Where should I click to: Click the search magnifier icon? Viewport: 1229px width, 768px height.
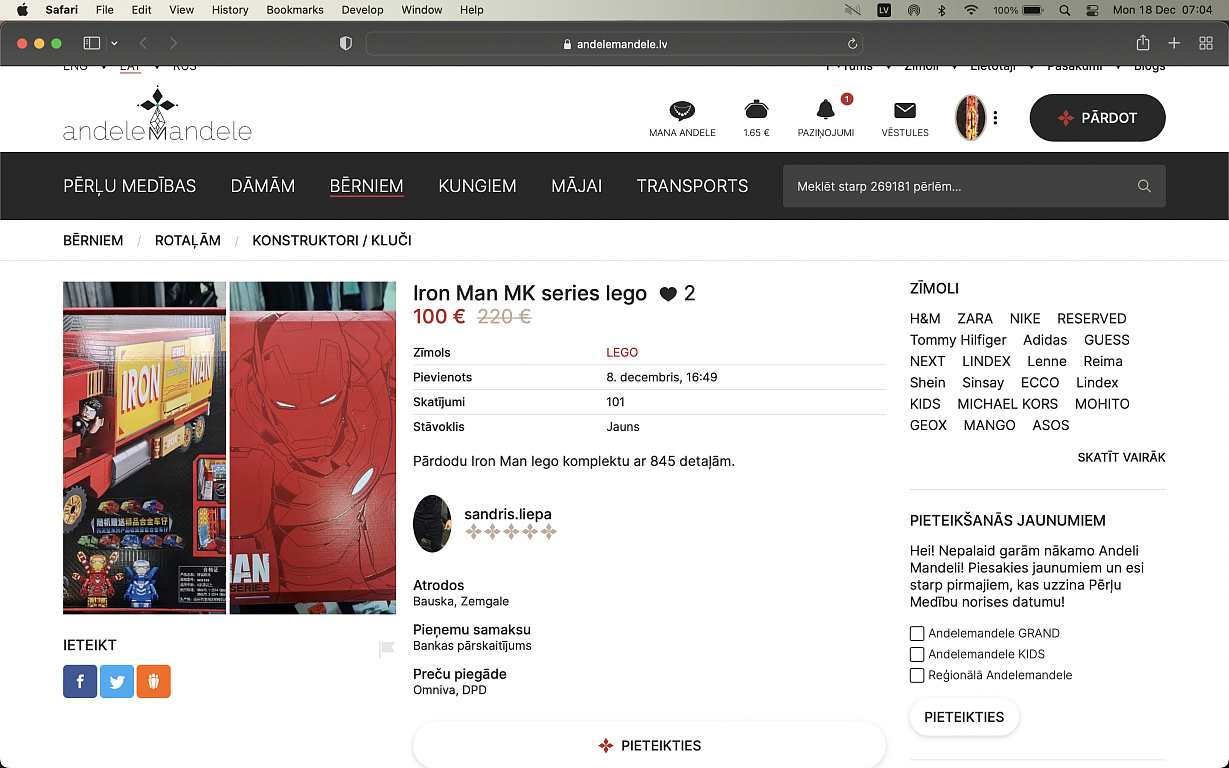1144,186
